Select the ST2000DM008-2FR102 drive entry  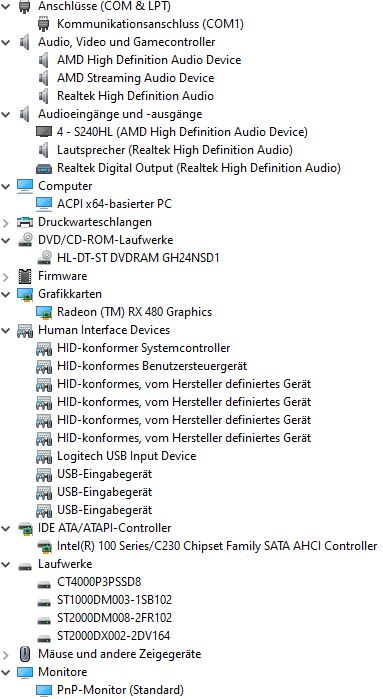(x=115, y=618)
